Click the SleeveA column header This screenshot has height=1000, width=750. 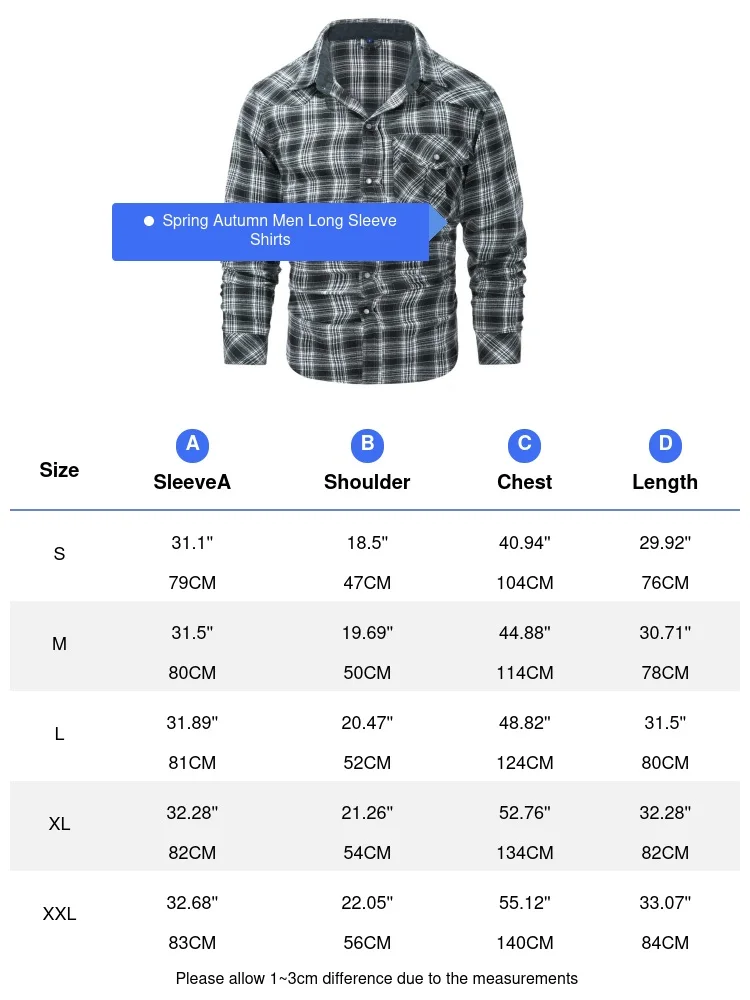[x=192, y=482]
